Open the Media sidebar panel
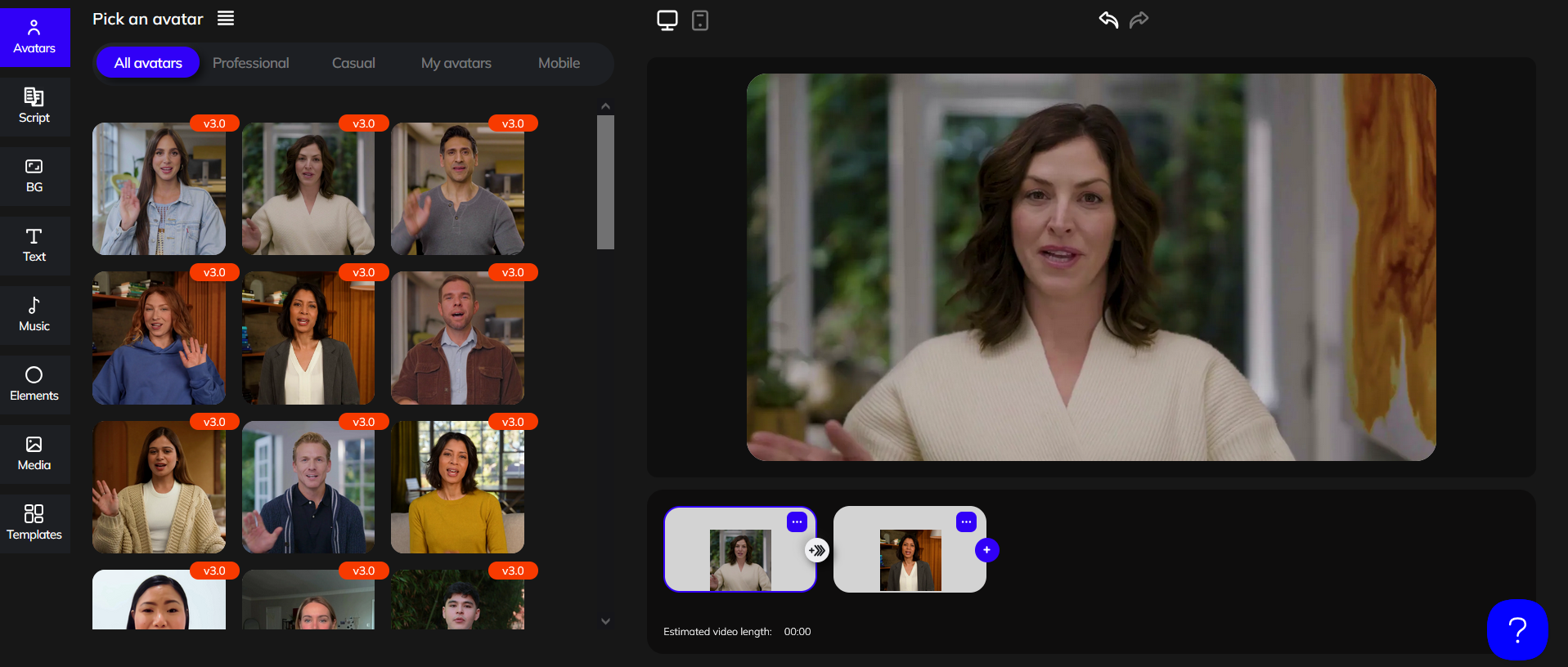This screenshot has width=1568, height=667. point(34,454)
